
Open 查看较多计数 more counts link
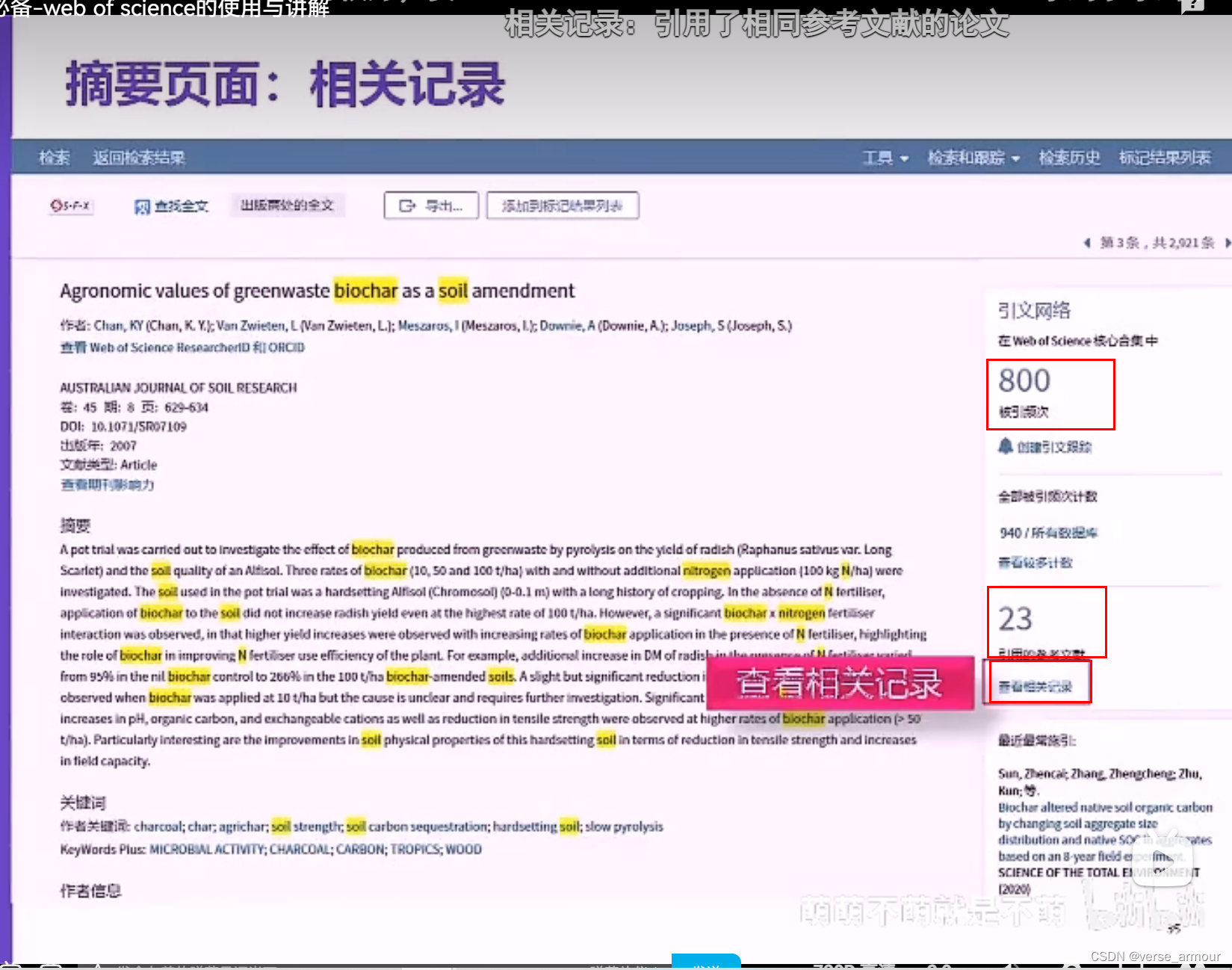pyautogui.click(x=1036, y=563)
